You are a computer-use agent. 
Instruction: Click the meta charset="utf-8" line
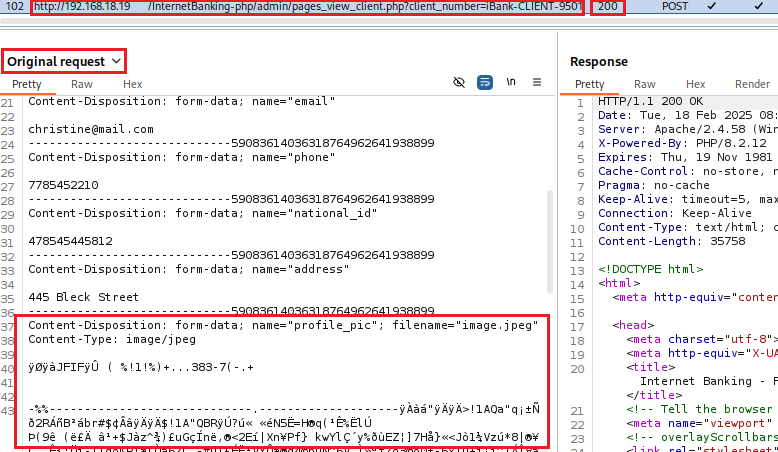[702, 339]
